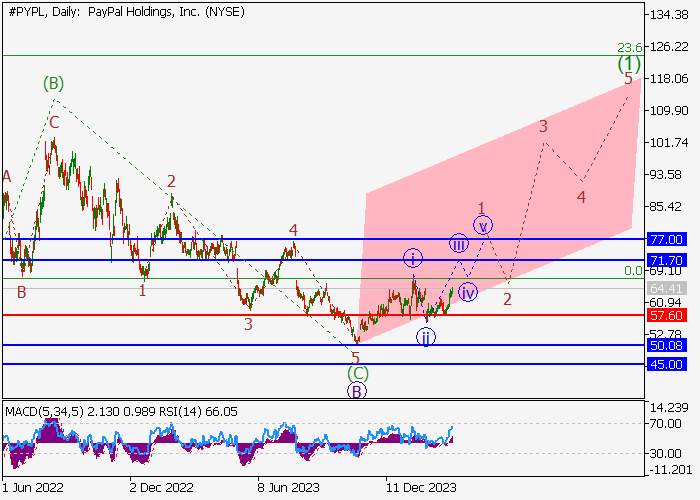The width and height of the screenshot is (700, 500).
Task: Click the gray 64.41 current price tag
Action: pyautogui.click(x=667, y=289)
